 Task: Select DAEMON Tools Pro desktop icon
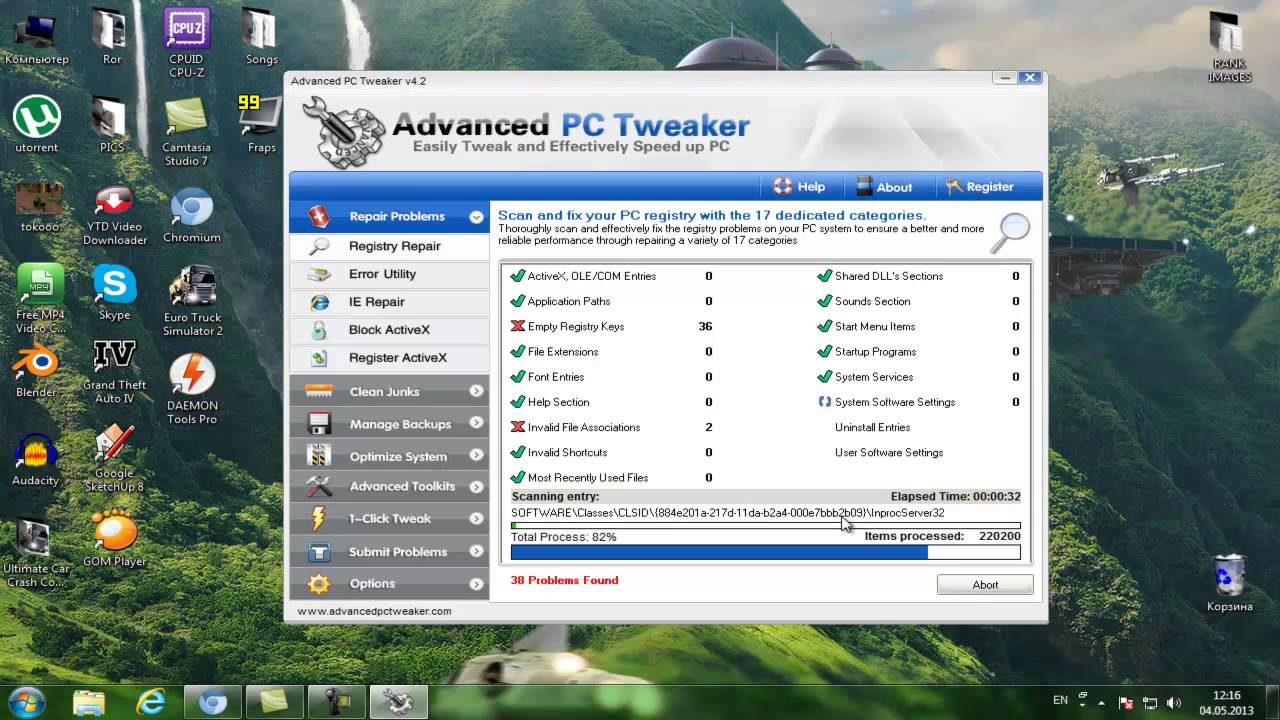(x=192, y=390)
